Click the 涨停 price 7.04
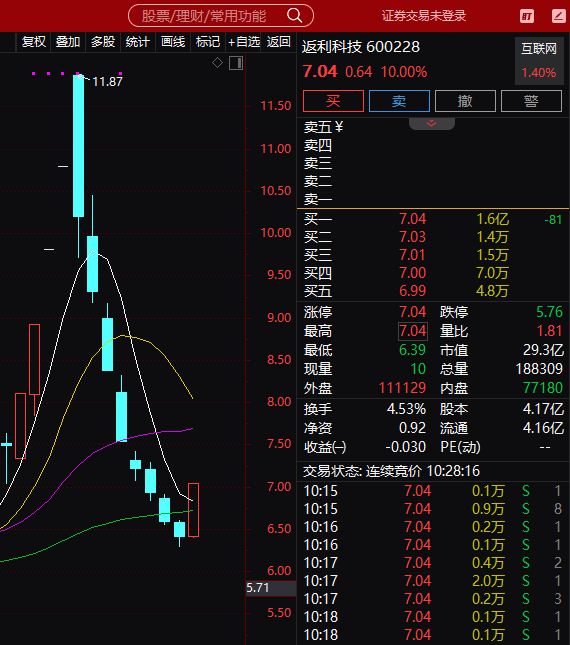 (412, 312)
